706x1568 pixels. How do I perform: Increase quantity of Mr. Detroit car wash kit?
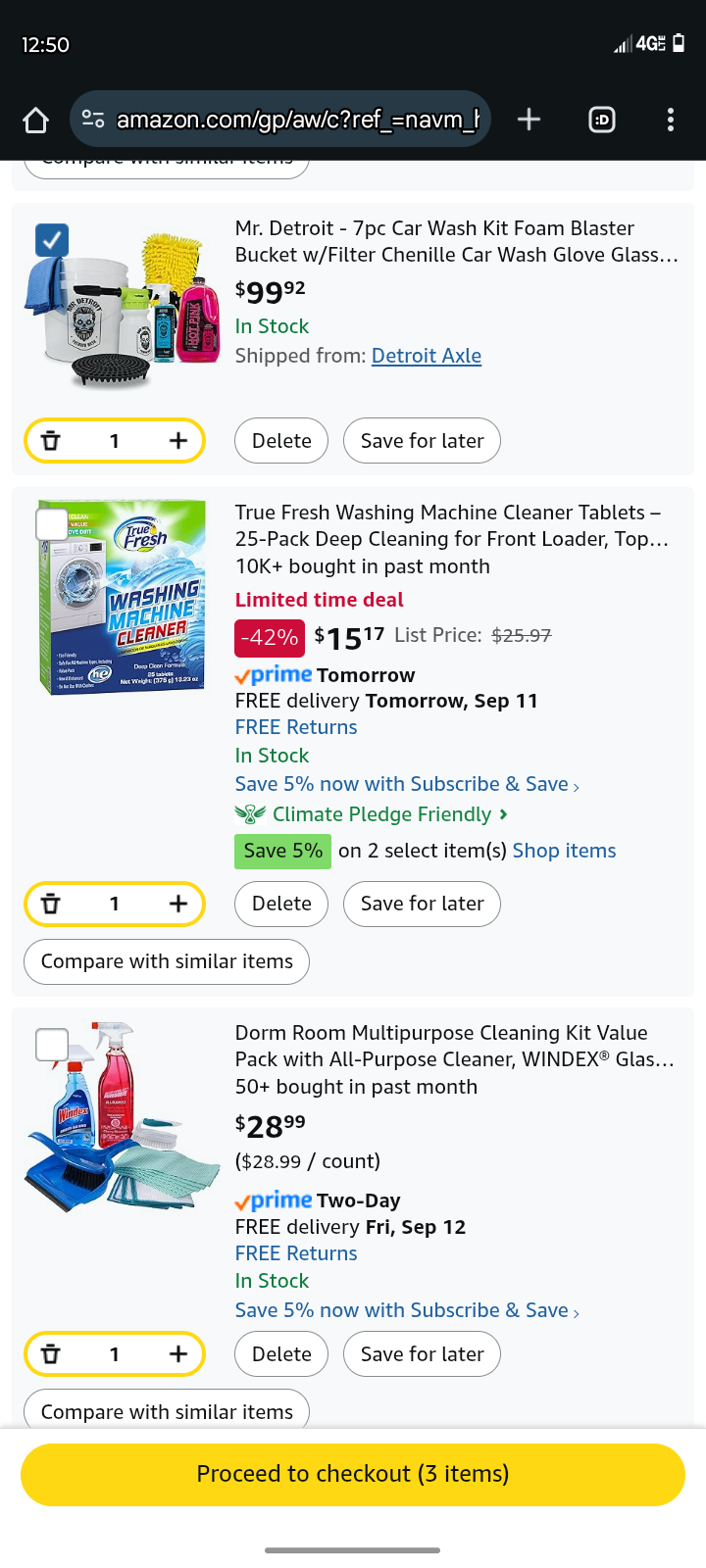pos(177,441)
